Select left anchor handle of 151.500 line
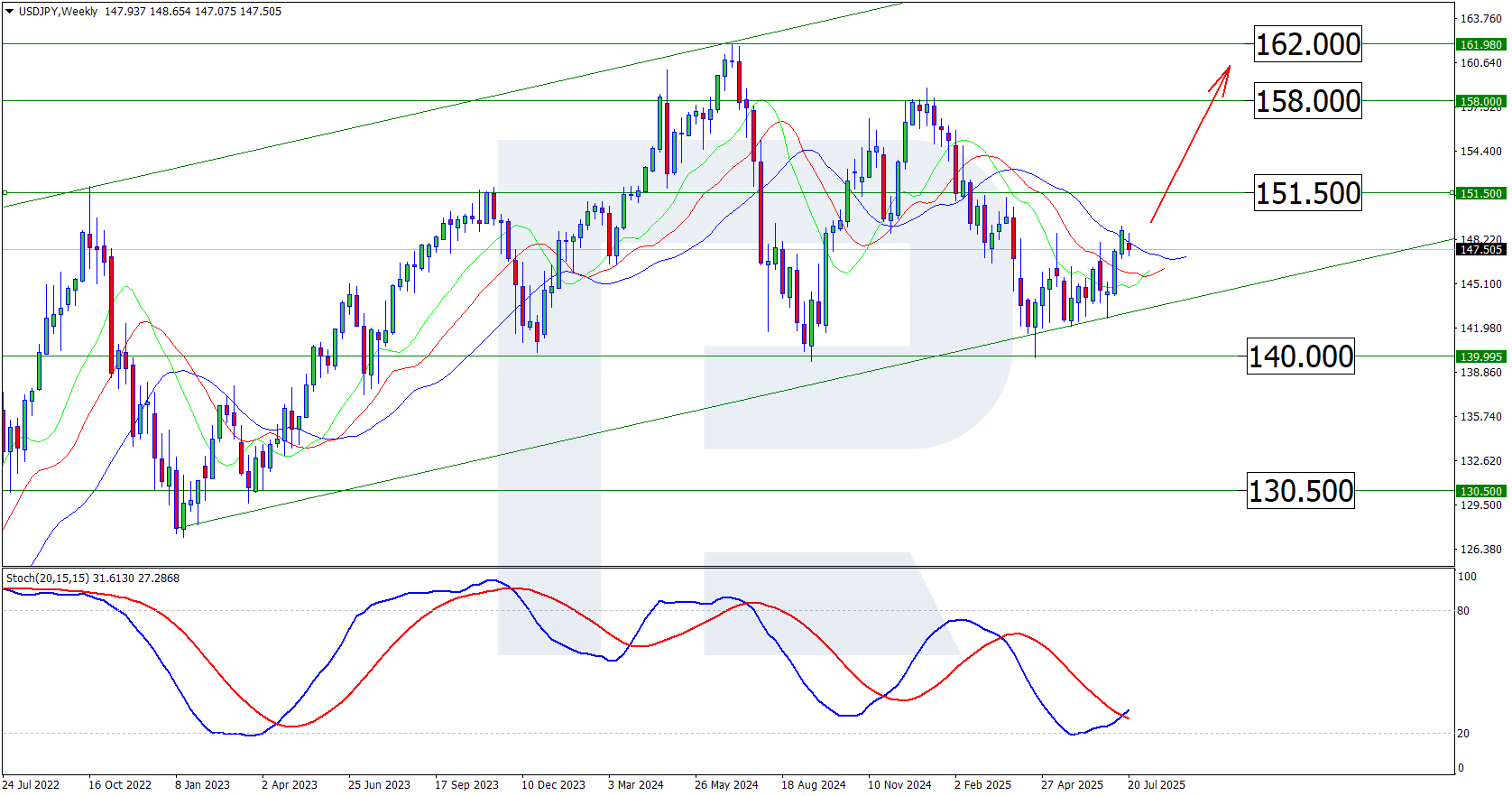Screen dimensions: 1512x796 tap(5, 192)
